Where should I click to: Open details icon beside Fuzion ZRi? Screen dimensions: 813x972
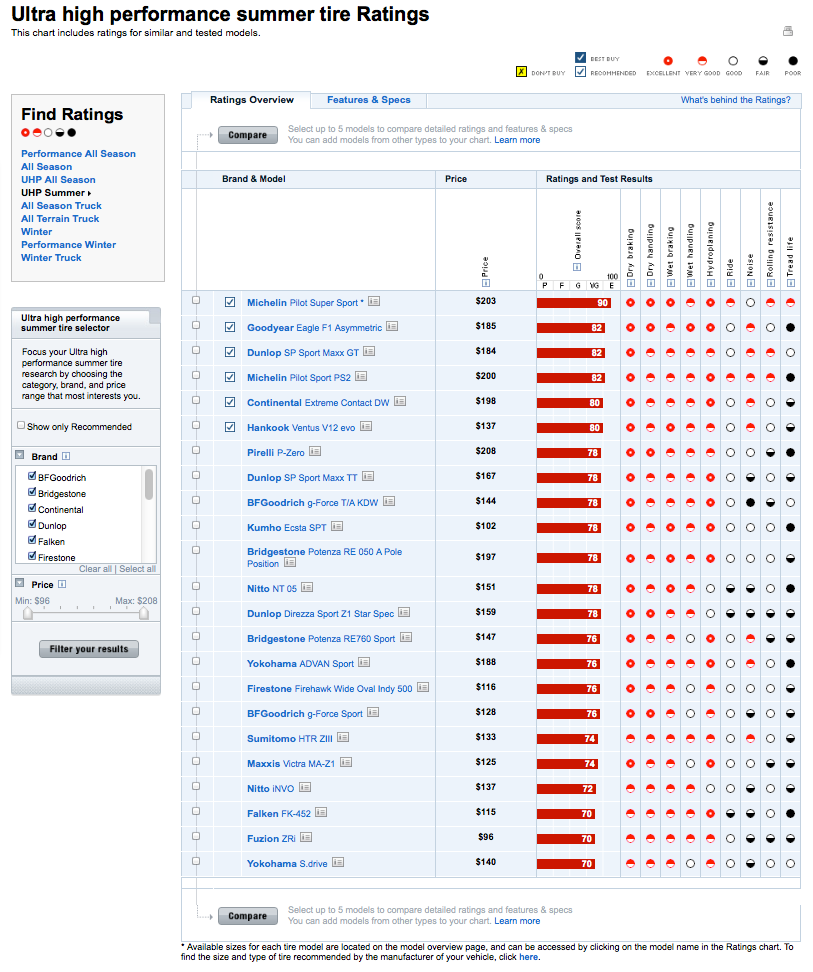pos(305,837)
